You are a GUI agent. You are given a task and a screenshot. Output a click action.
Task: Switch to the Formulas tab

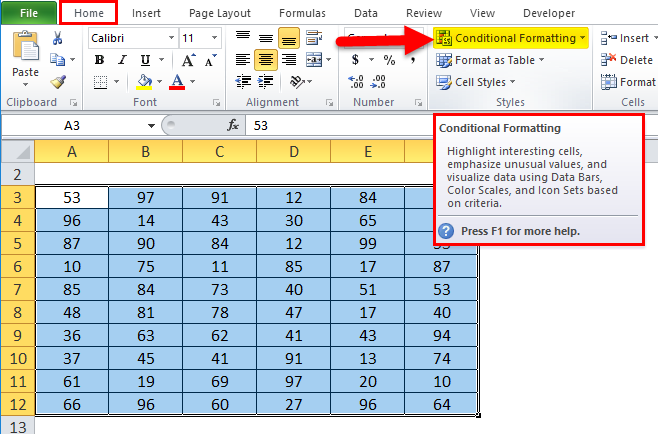[x=302, y=13]
